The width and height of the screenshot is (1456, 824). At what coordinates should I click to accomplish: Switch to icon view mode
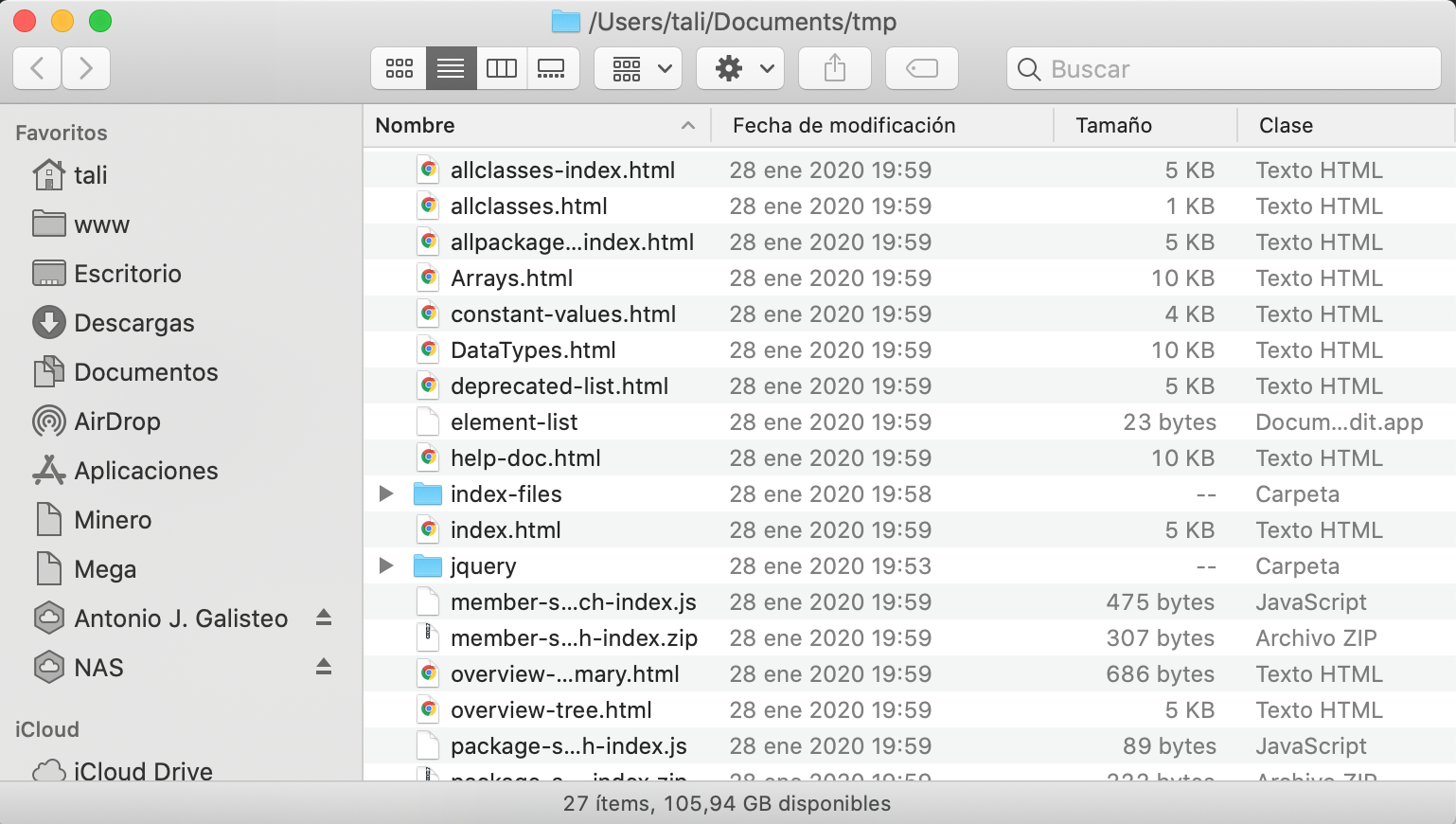pyautogui.click(x=399, y=67)
